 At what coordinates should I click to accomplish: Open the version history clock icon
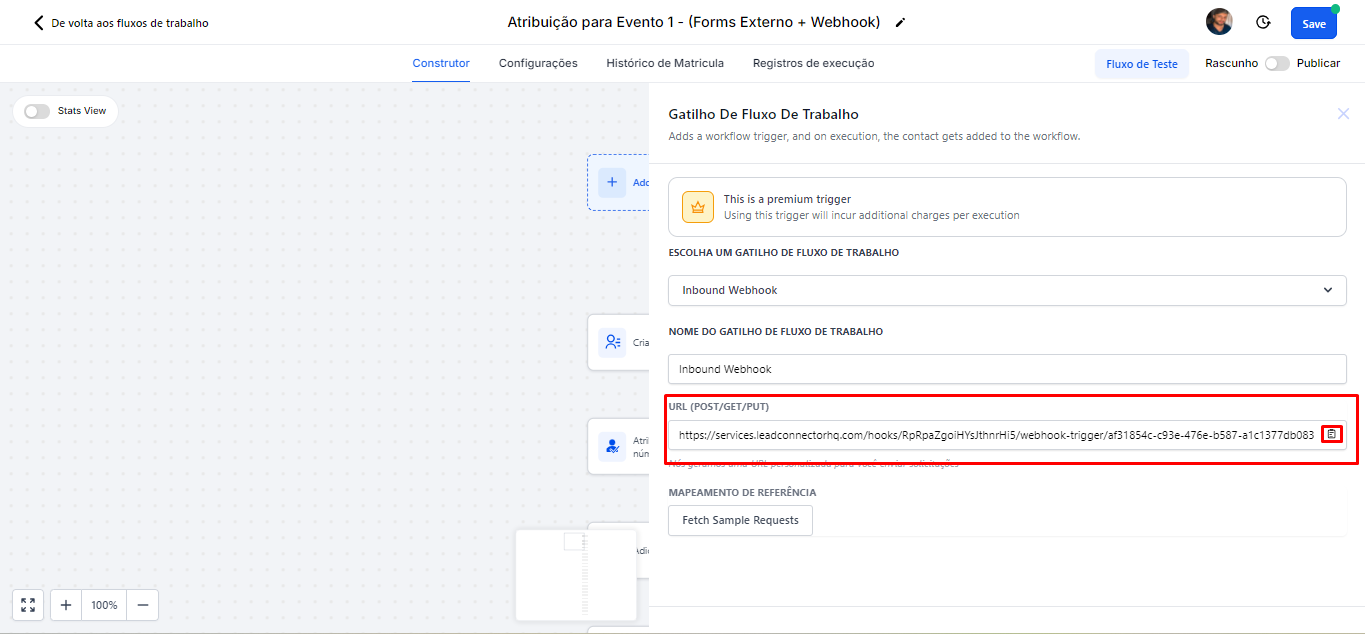[1263, 23]
